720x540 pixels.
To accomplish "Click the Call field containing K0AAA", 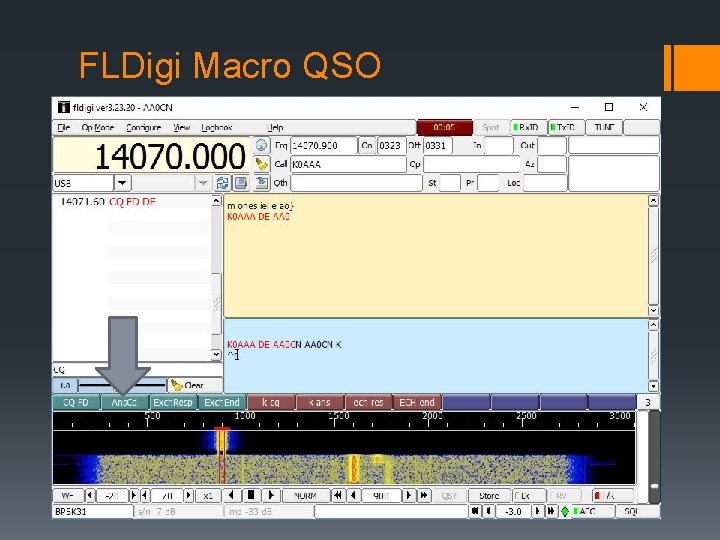I will (349, 164).
